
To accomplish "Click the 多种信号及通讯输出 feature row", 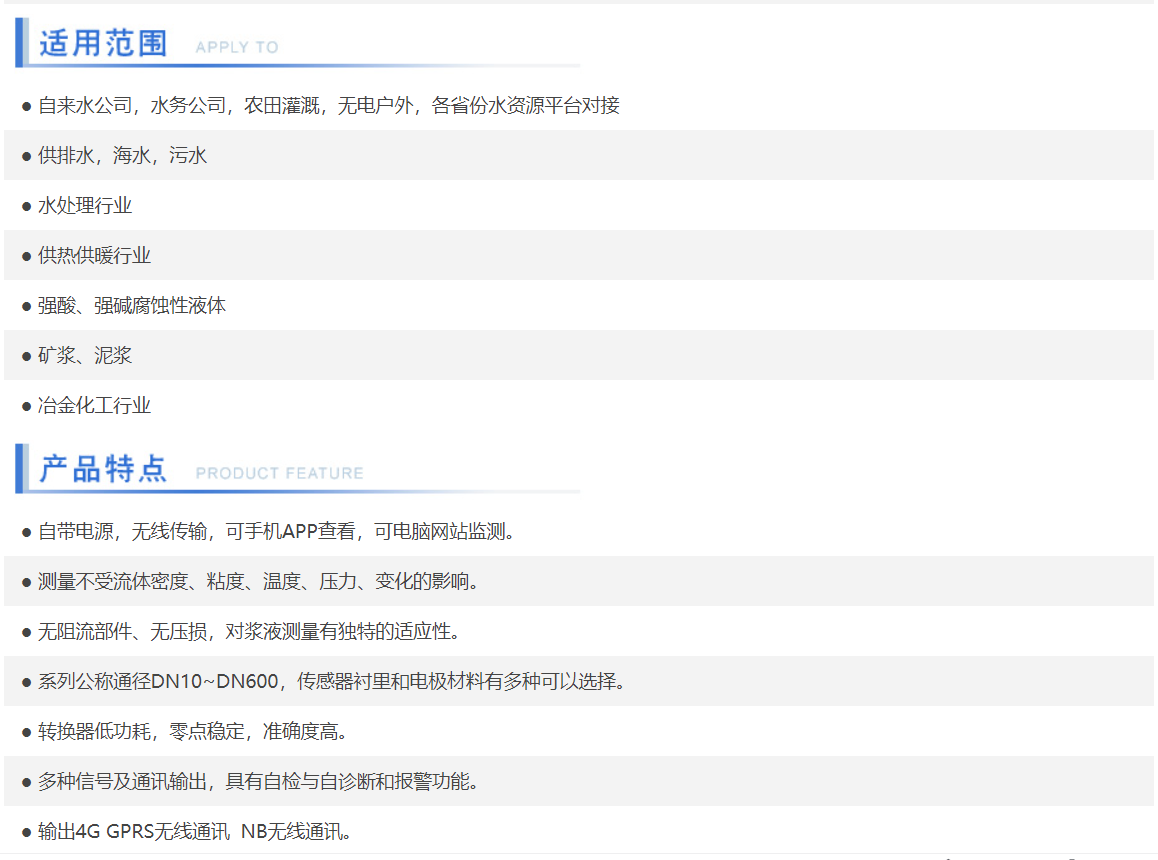I will click(258, 781).
